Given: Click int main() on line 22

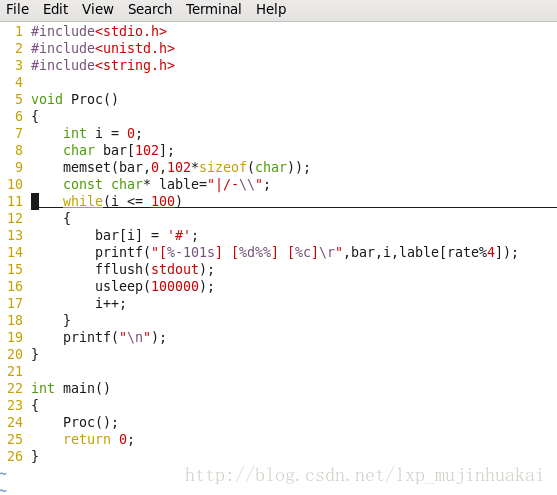Looking at the screenshot, I should tap(70, 388).
